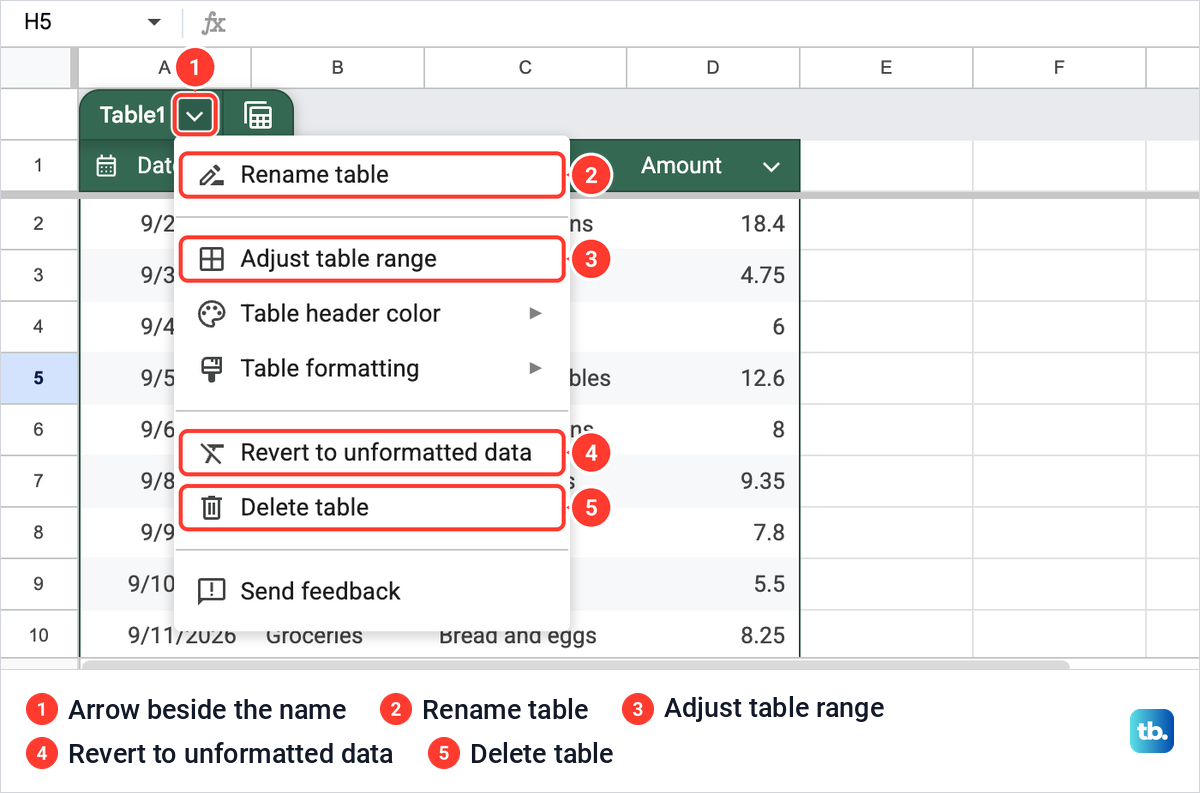The width and height of the screenshot is (1200, 793).
Task: Click Send feedback in the menu
Action: (372, 591)
